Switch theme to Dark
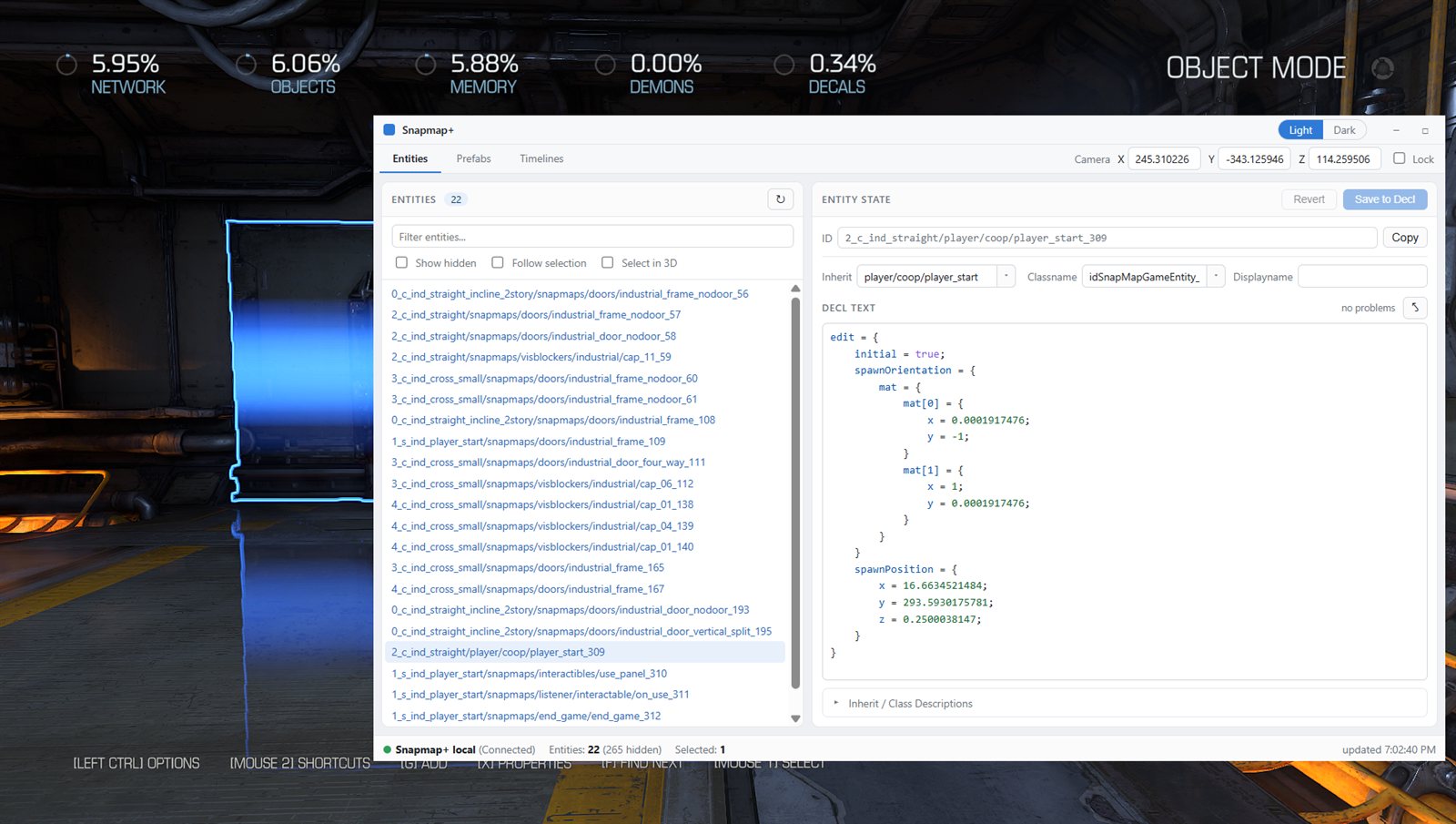 click(x=1344, y=130)
